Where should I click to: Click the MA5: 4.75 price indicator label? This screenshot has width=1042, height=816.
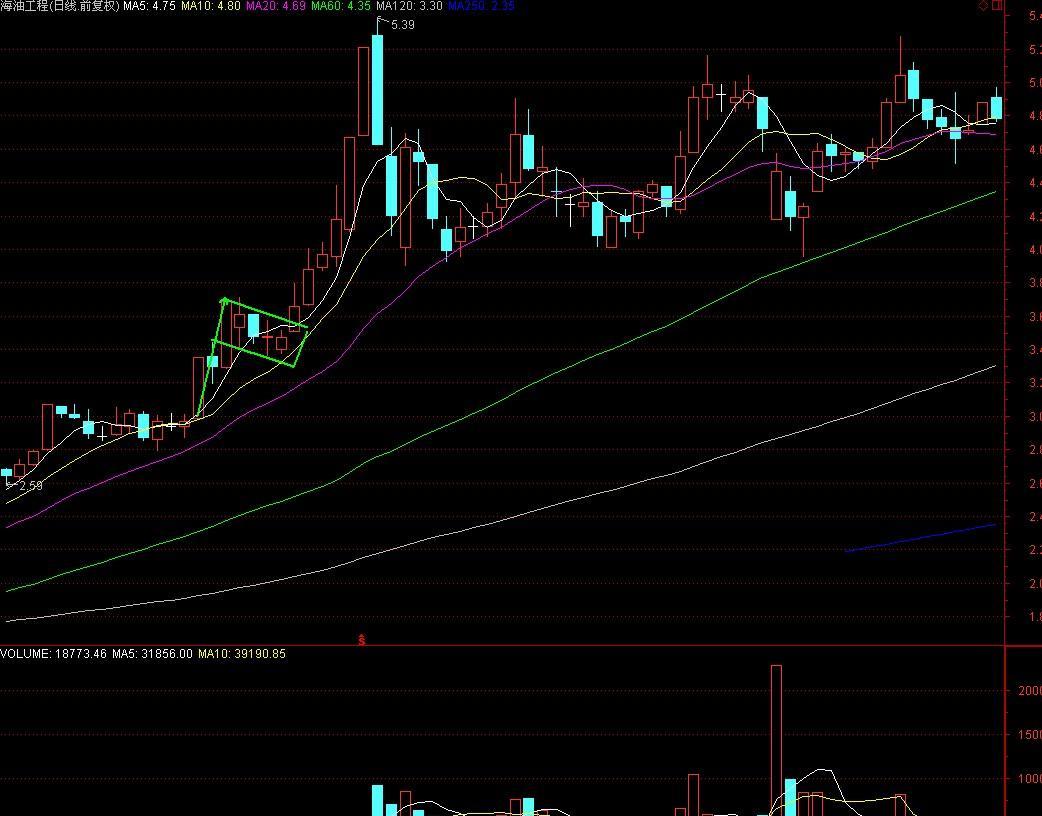(150, 6)
